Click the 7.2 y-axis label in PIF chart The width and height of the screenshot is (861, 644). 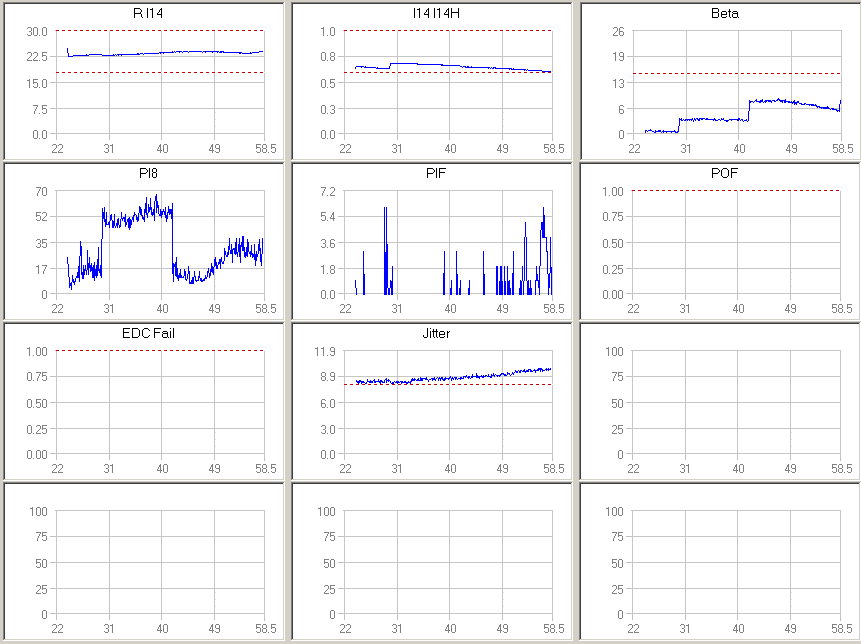(x=329, y=191)
